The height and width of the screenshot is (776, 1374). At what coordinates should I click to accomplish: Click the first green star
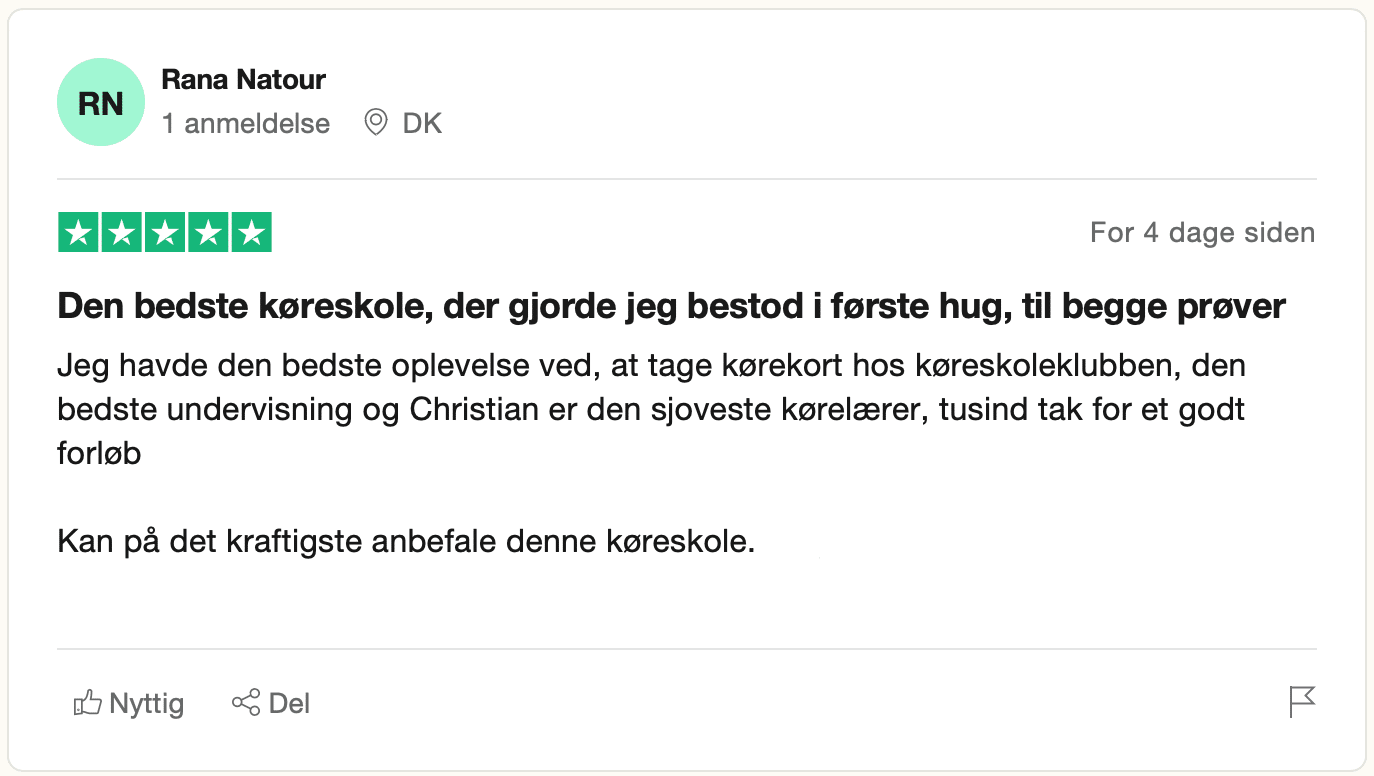tap(78, 233)
